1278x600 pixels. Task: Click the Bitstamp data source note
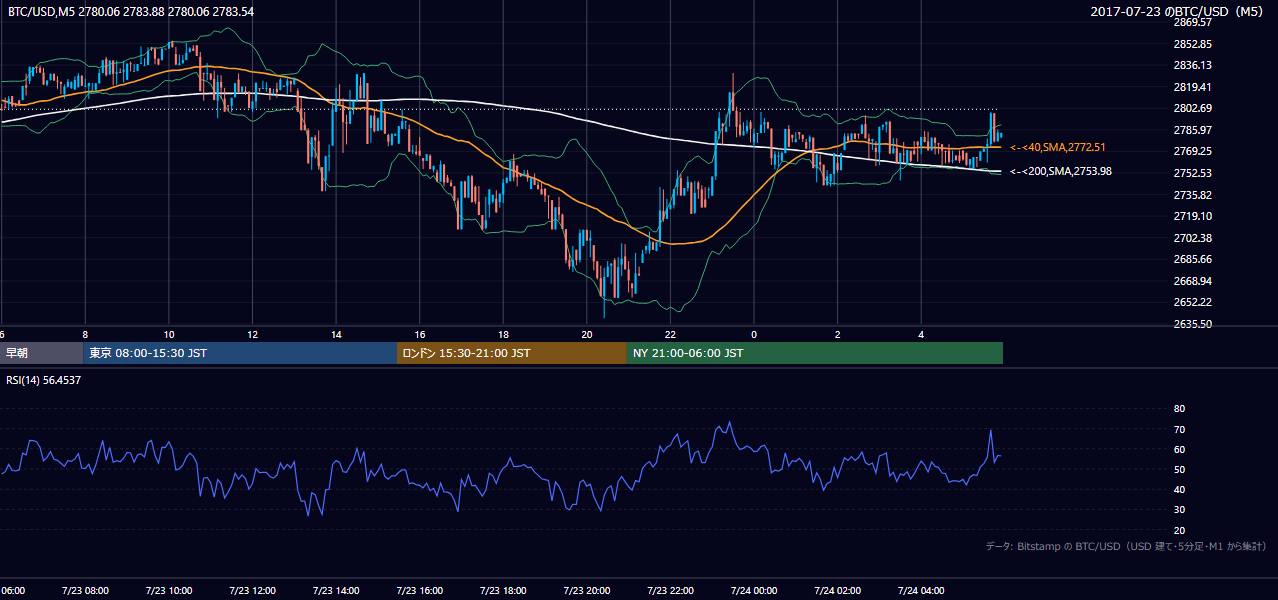[x=1126, y=546]
